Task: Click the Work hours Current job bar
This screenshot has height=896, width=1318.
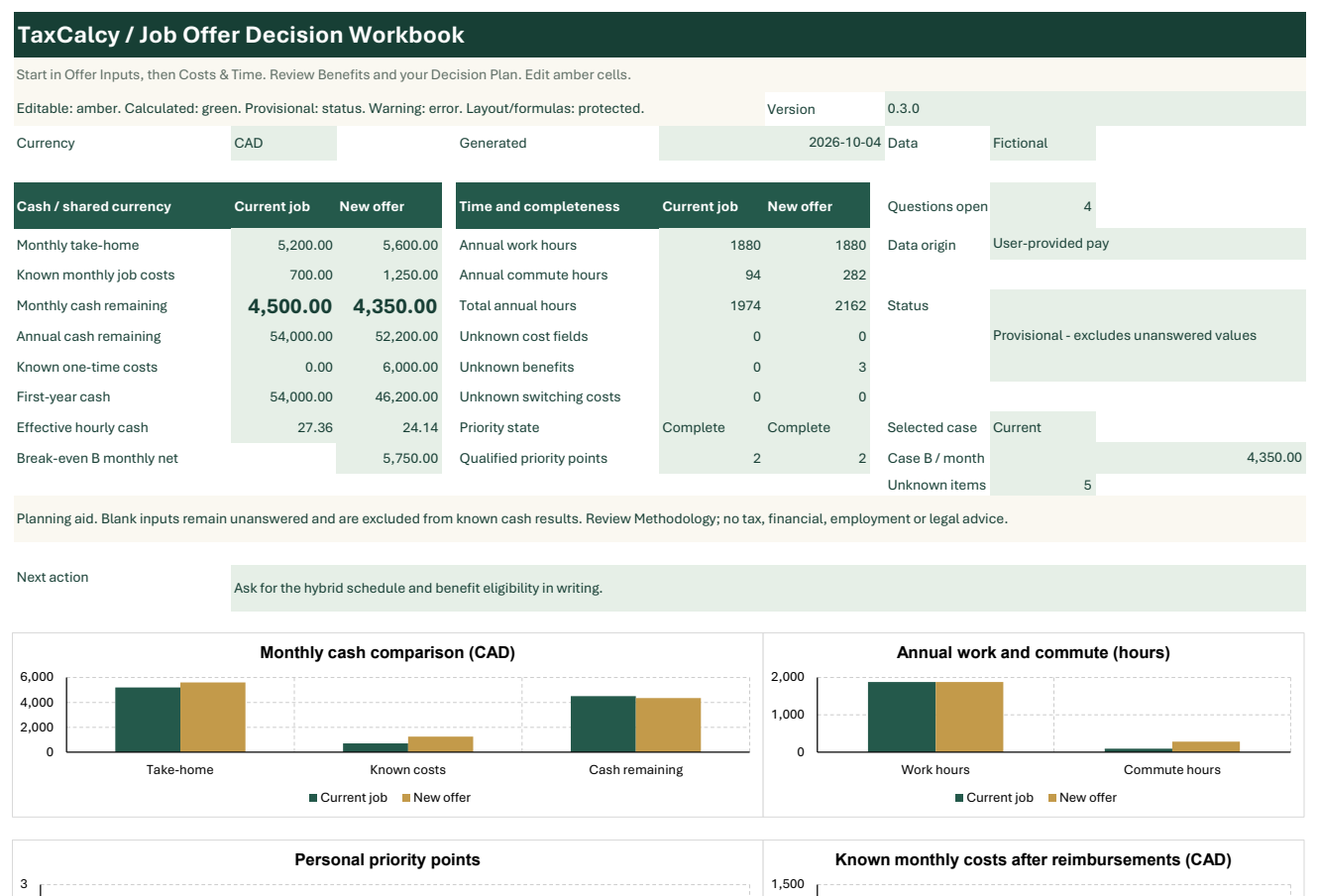Action: click(x=902, y=717)
